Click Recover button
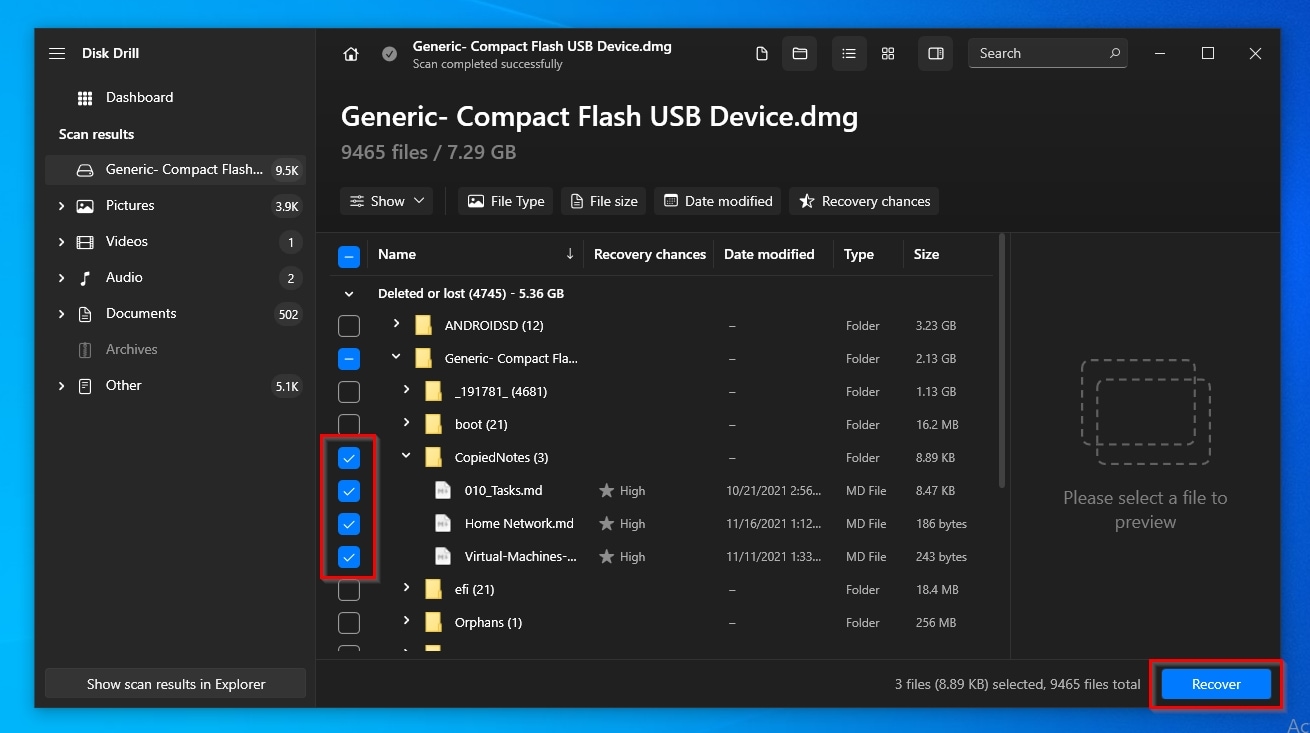The image size is (1310, 733). coord(1216,684)
